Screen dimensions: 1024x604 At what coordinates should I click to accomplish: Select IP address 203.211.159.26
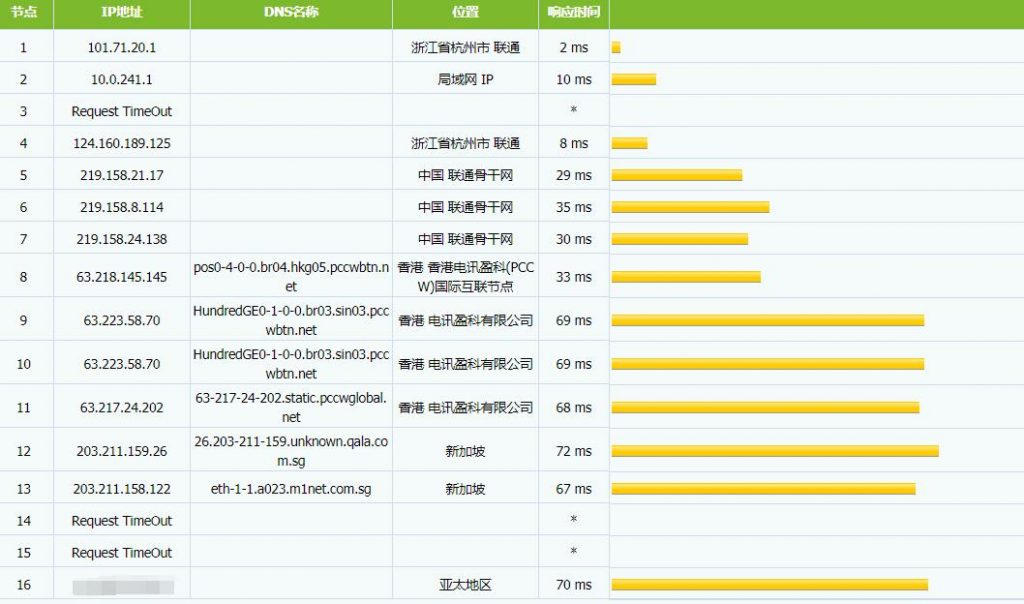[121, 451]
